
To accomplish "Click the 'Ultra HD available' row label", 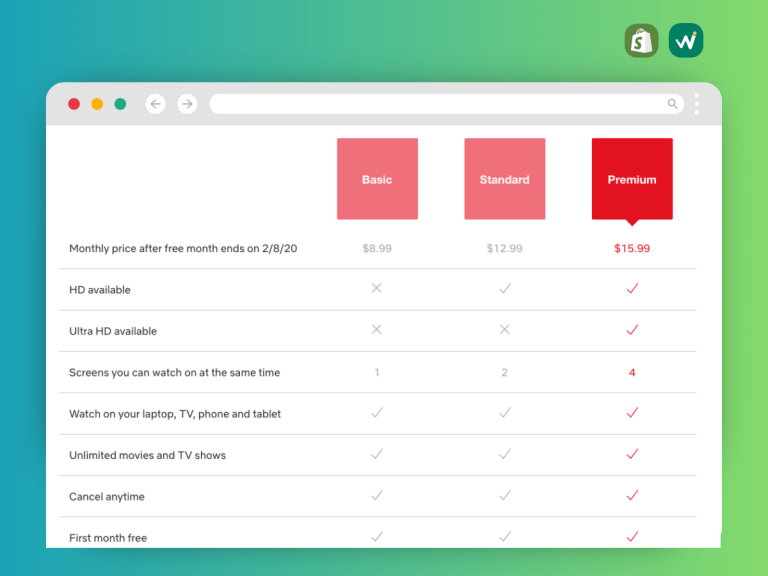I will (x=113, y=331).
